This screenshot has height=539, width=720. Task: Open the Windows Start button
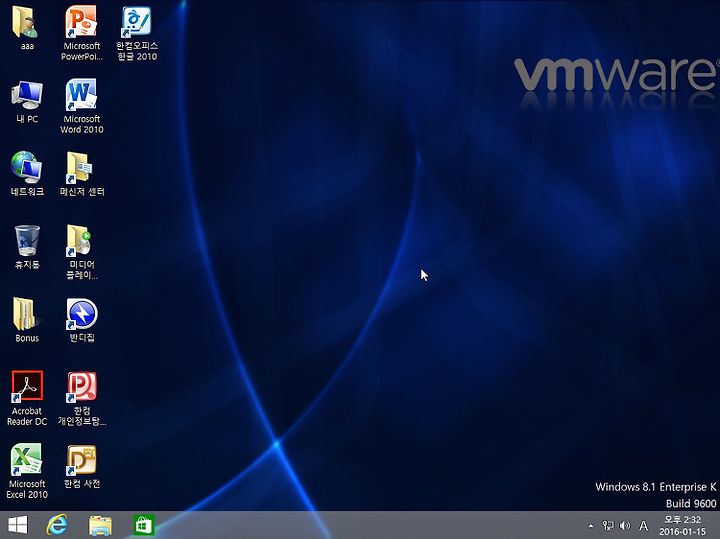click(18, 525)
